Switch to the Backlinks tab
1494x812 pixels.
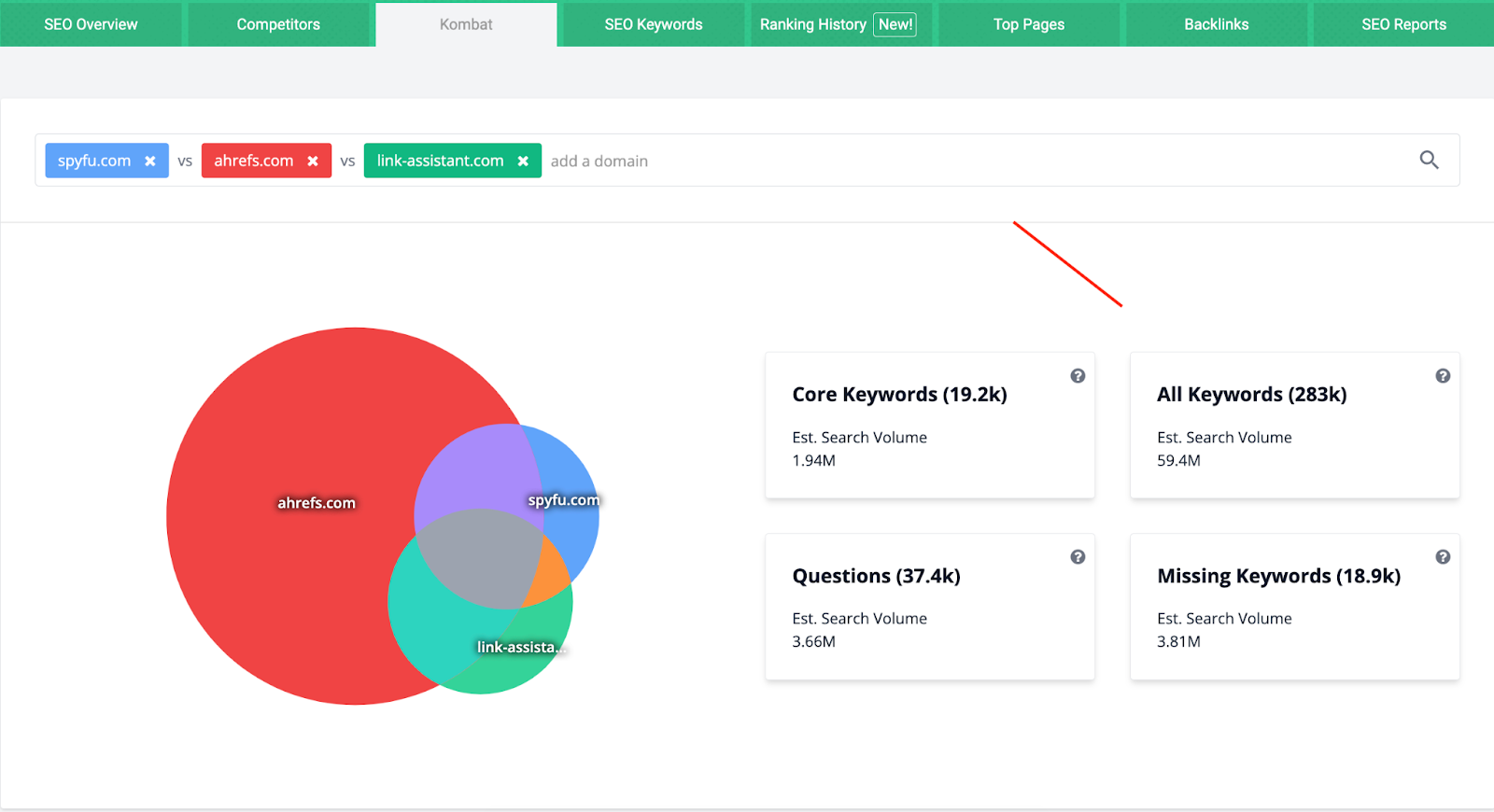tap(1217, 24)
